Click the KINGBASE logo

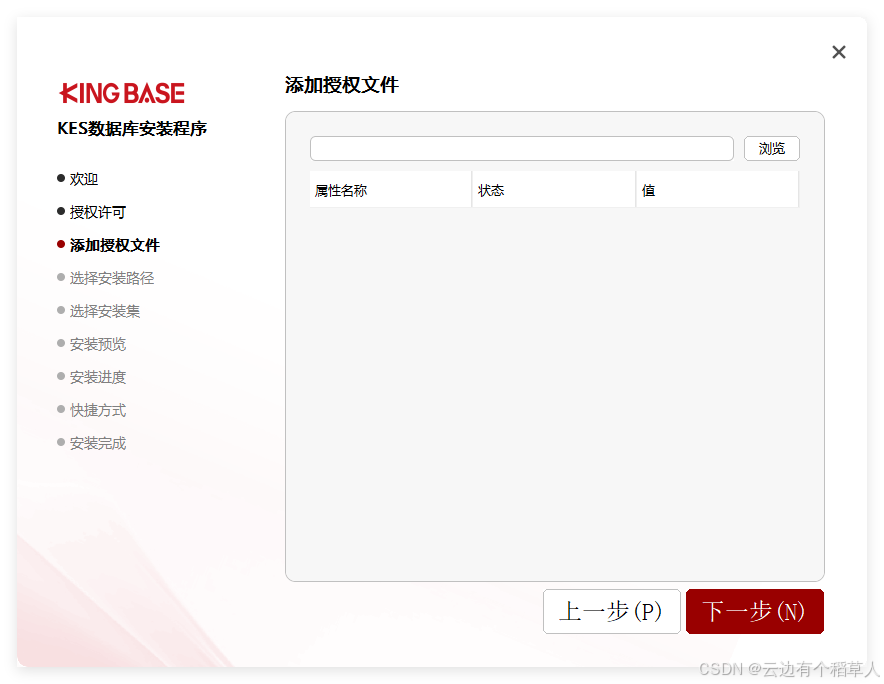pos(122,93)
